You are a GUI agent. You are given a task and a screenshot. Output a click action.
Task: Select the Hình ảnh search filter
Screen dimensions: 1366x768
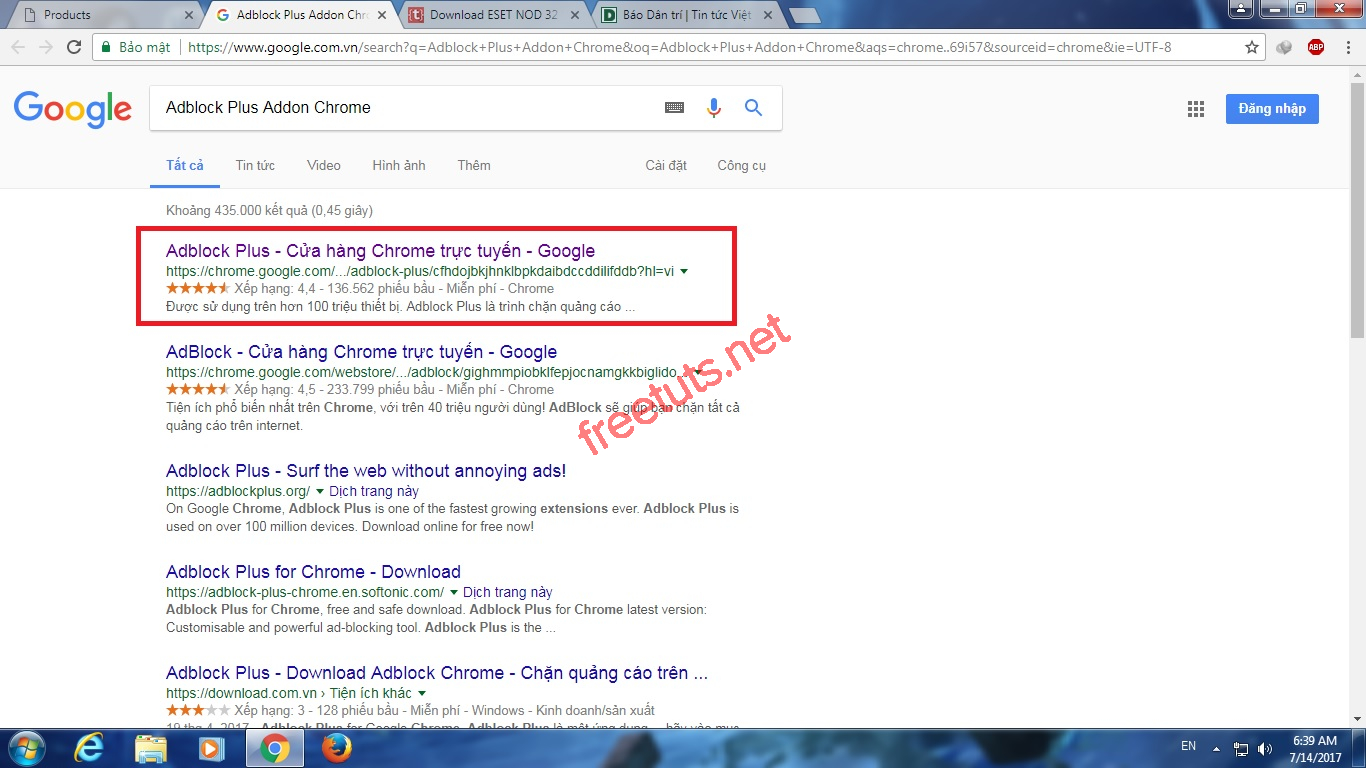tap(399, 165)
